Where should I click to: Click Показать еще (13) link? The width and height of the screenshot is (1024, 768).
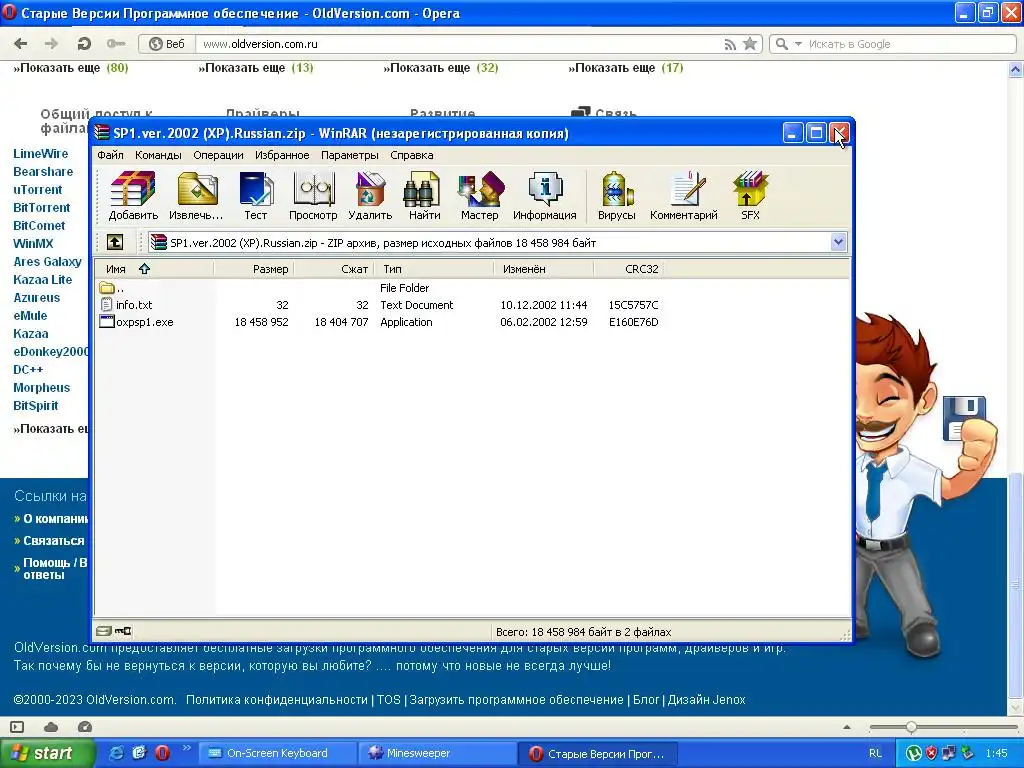pos(256,67)
